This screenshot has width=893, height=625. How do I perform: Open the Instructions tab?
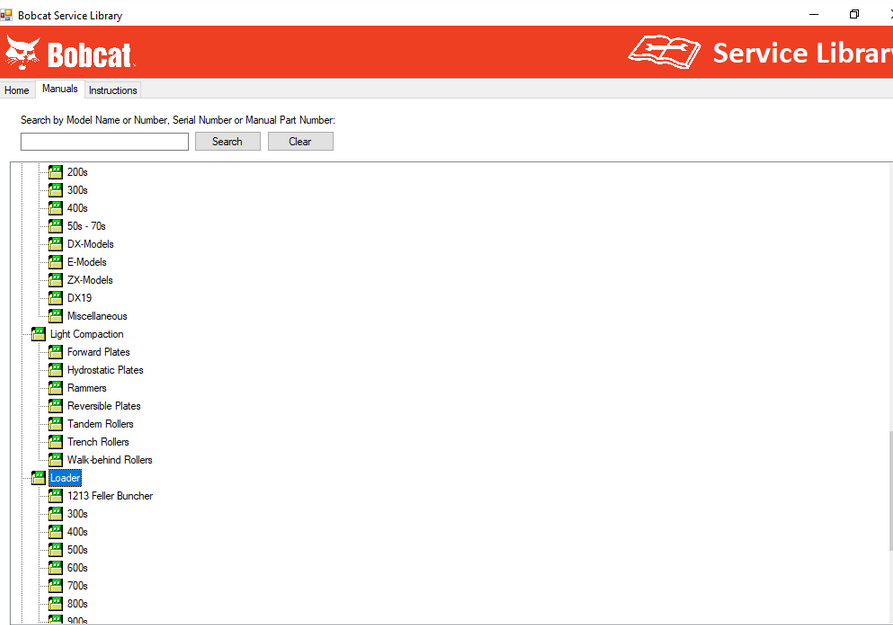[113, 90]
